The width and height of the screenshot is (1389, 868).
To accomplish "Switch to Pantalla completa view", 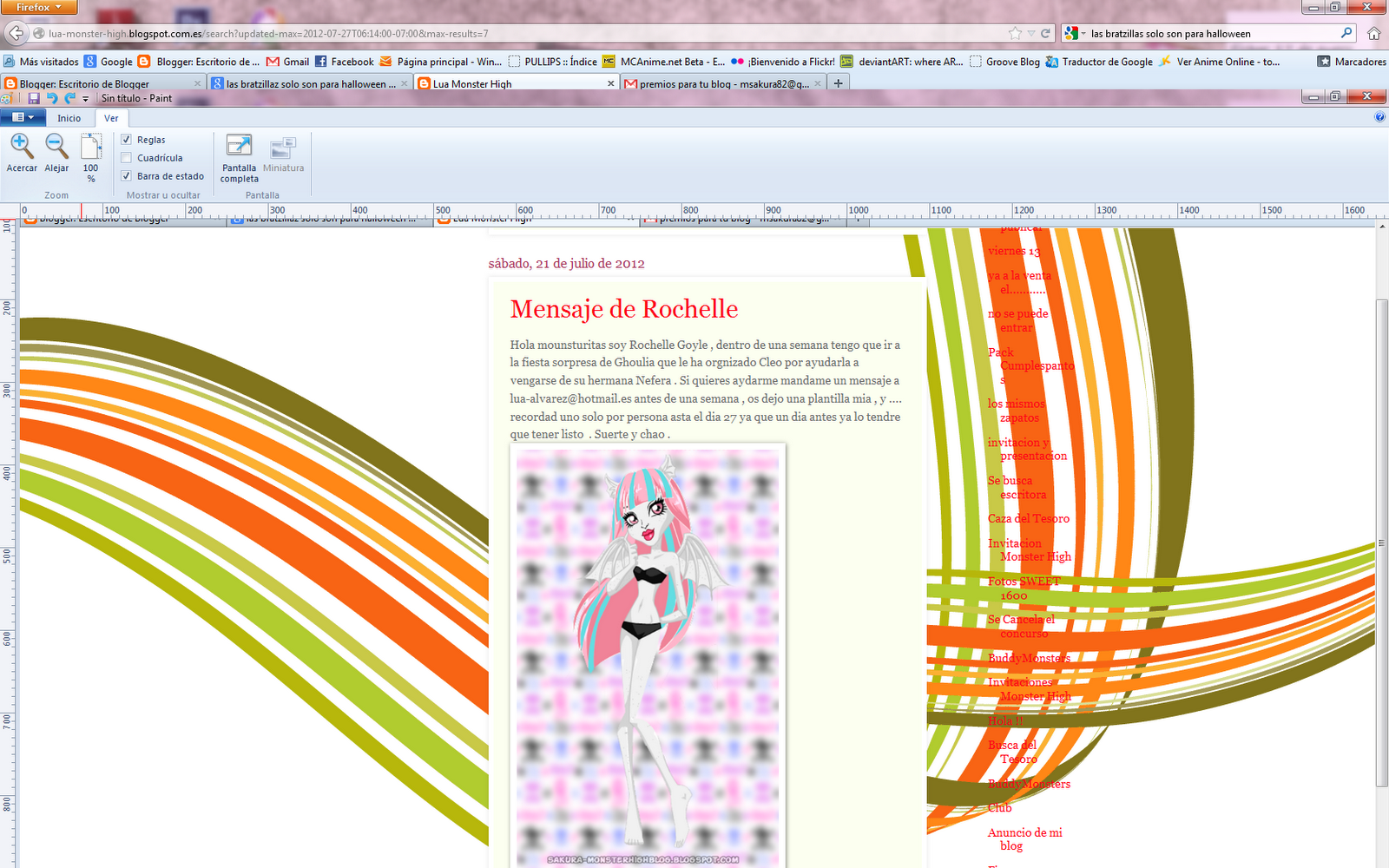I will click(239, 158).
